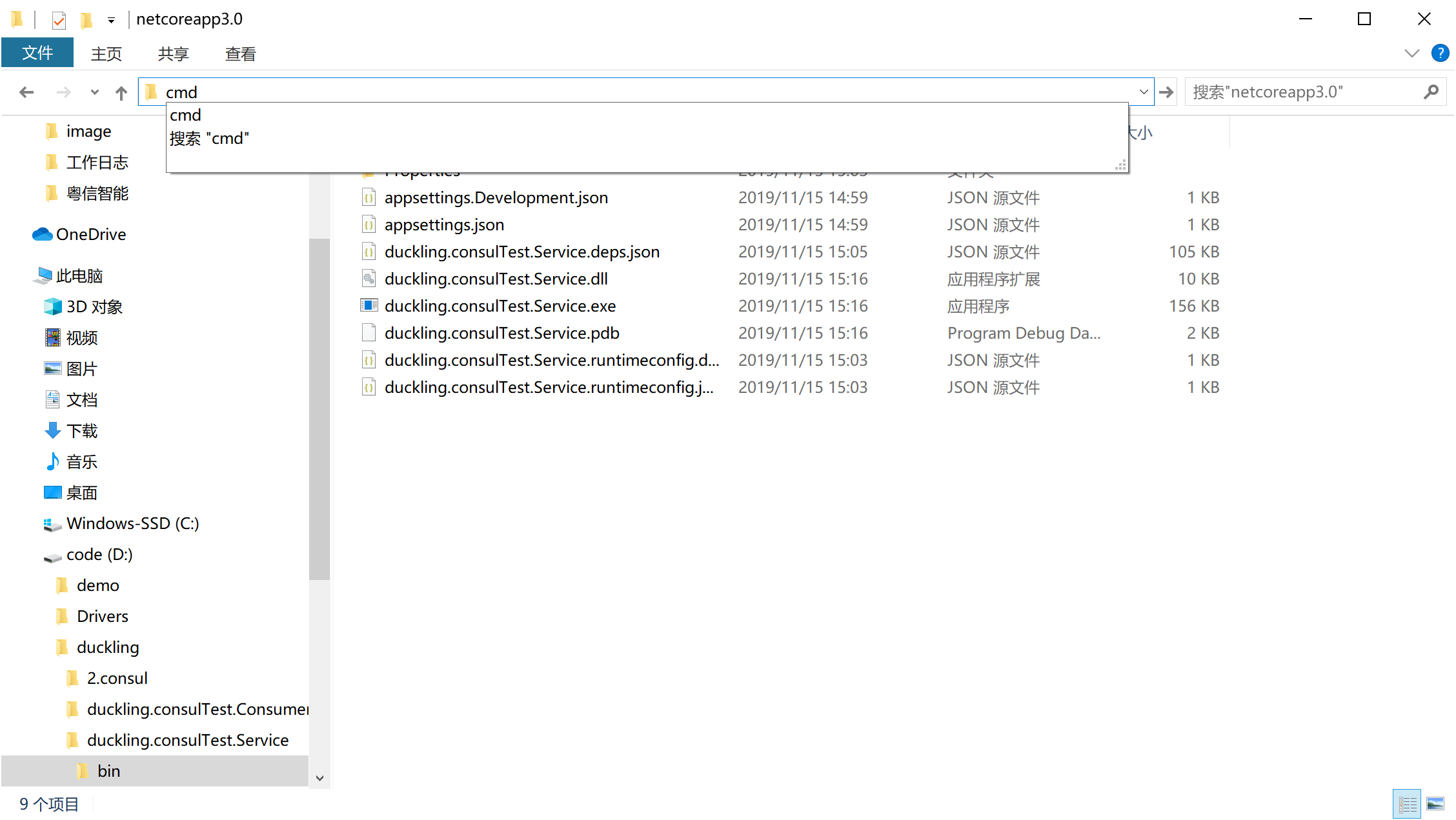1456x820 pixels.
Task: Open duckling.consulTest.Service.exe application icon
Action: click(369, 305)
